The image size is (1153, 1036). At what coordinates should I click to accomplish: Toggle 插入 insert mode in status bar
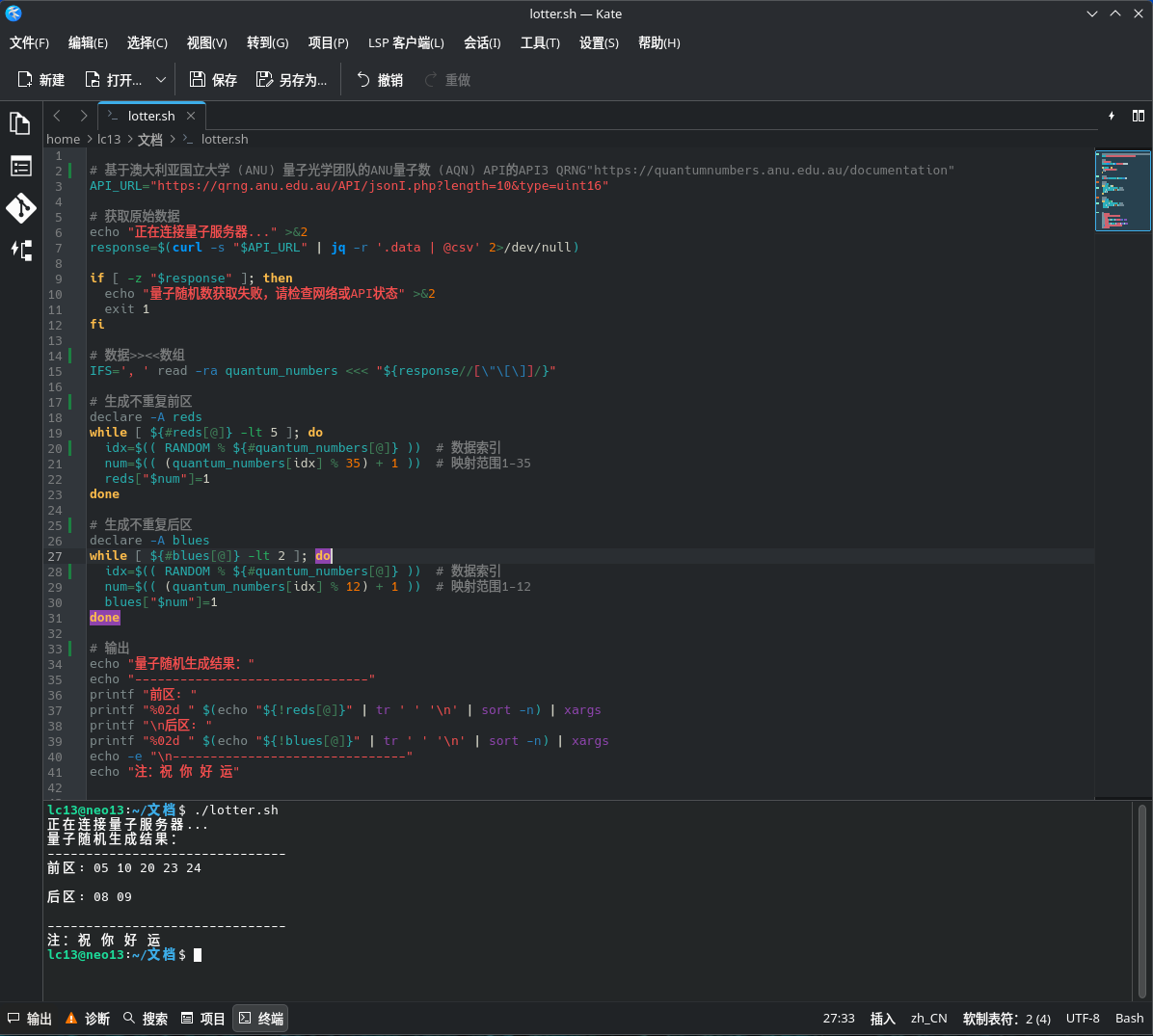tap(882, 1019)
